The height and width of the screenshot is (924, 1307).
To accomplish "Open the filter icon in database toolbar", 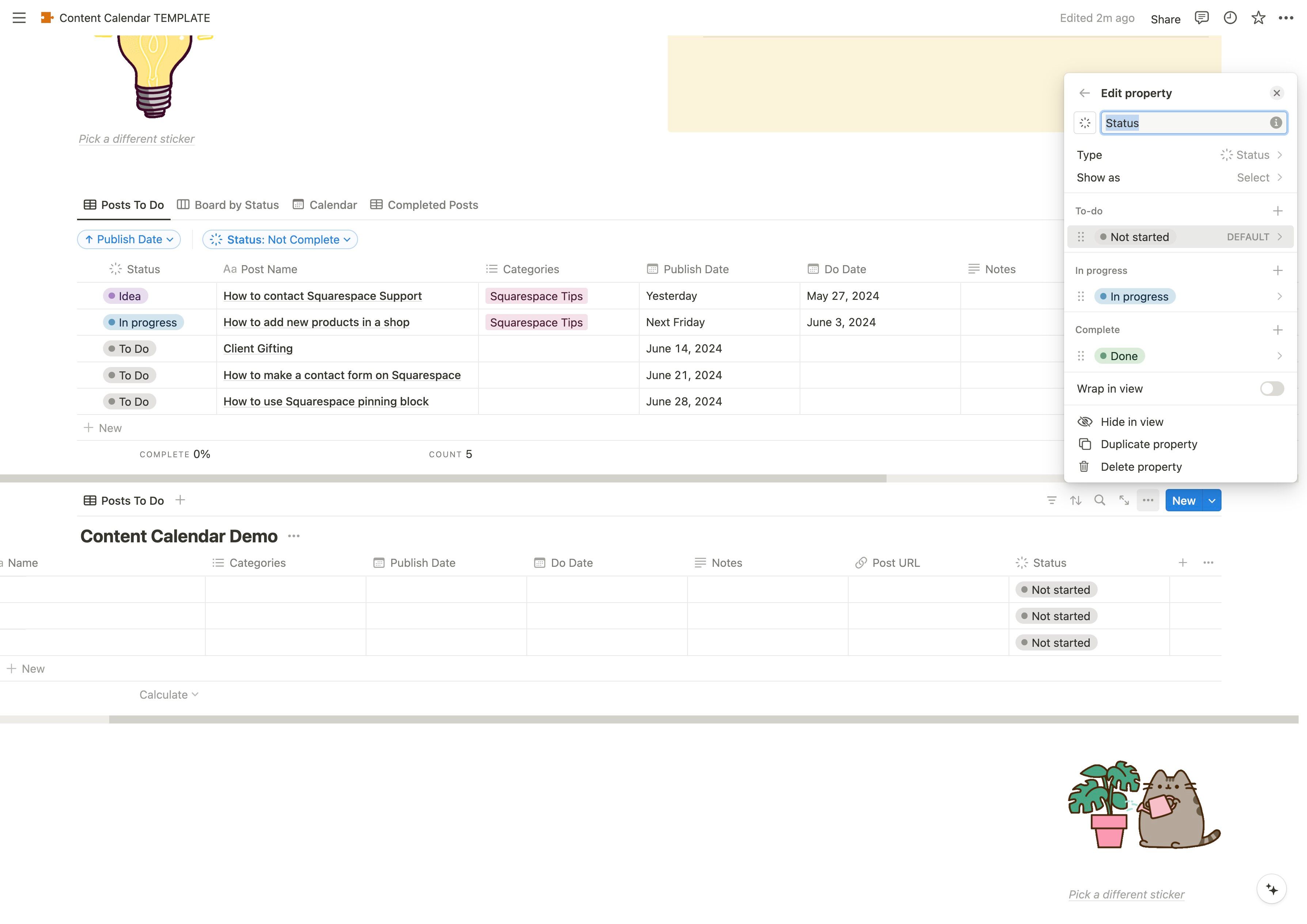I will 1051,500.
